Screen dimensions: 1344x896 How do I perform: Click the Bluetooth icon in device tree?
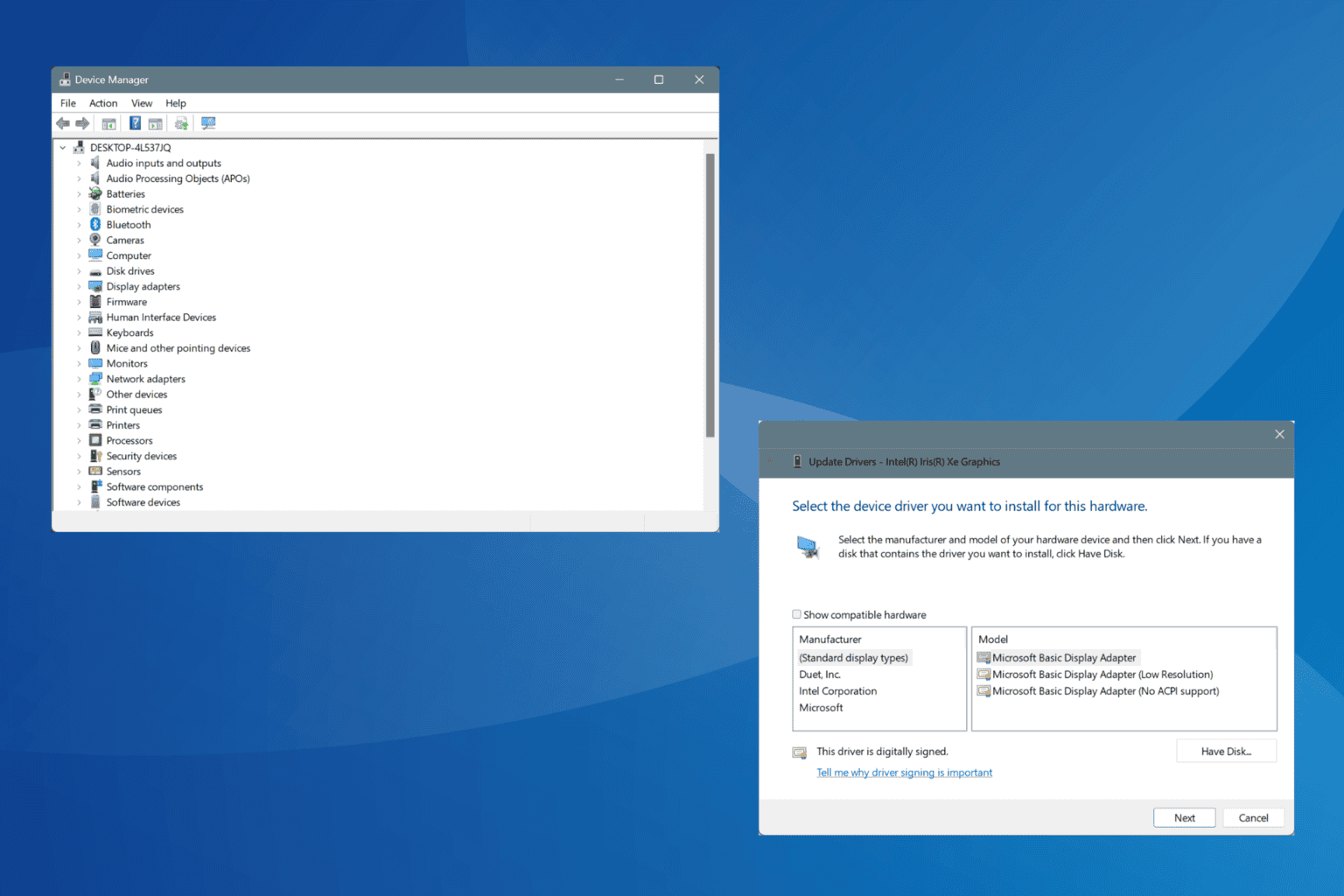[x=95, y=225]
